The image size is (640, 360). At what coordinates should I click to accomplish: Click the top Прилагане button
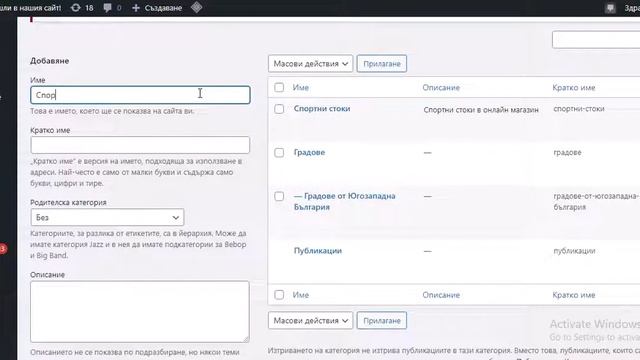(382, 64)
